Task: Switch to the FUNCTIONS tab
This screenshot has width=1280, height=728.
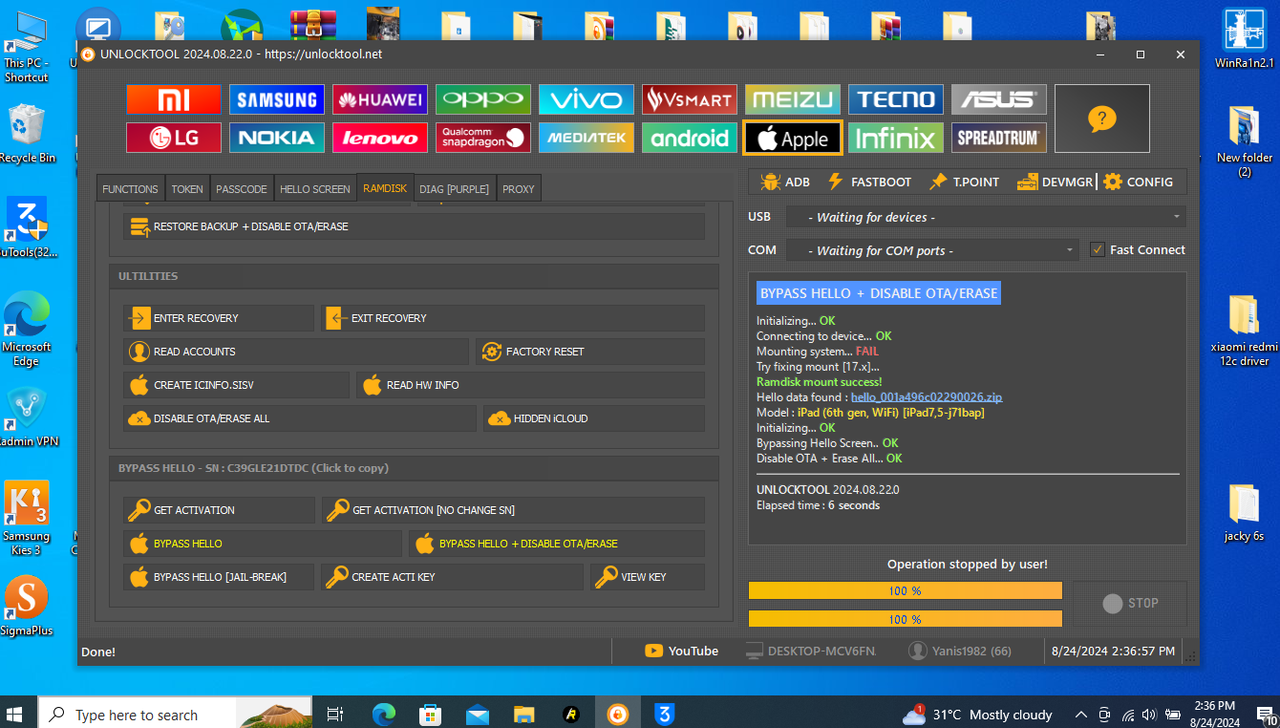Action: [x=130, y=189]
